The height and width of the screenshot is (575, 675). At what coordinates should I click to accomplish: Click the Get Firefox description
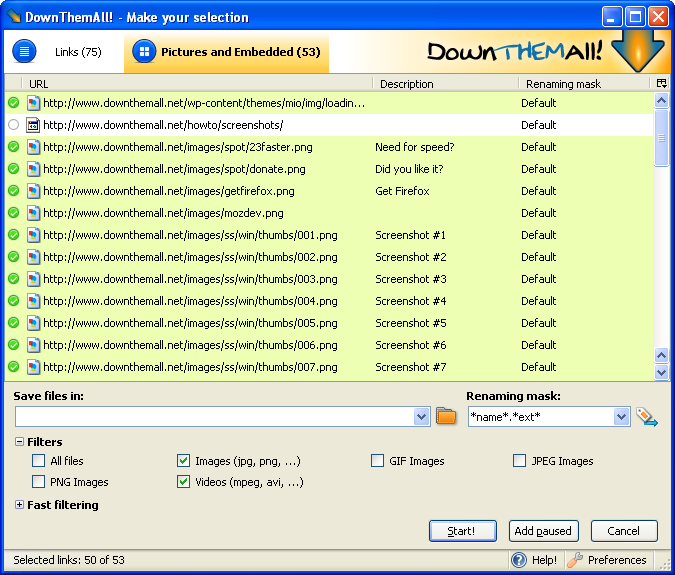[402, 191]
